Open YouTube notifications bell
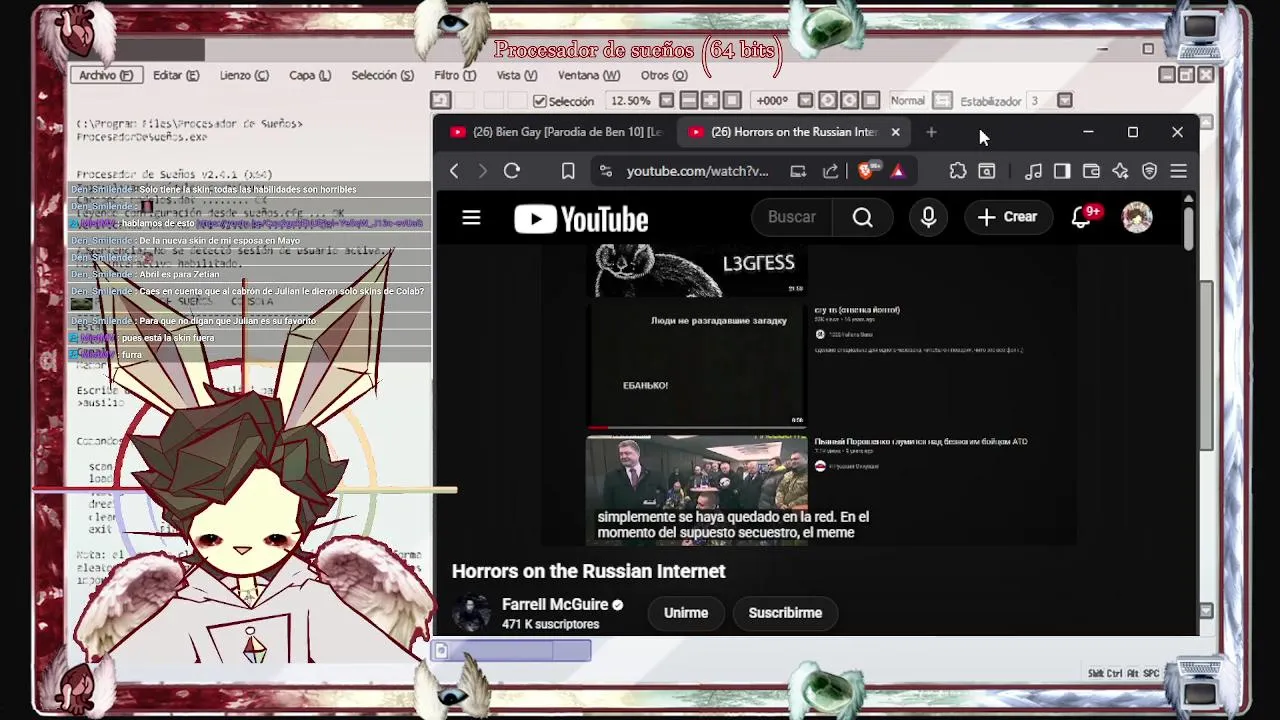The image size is (1280, 720). [1081, 217]
